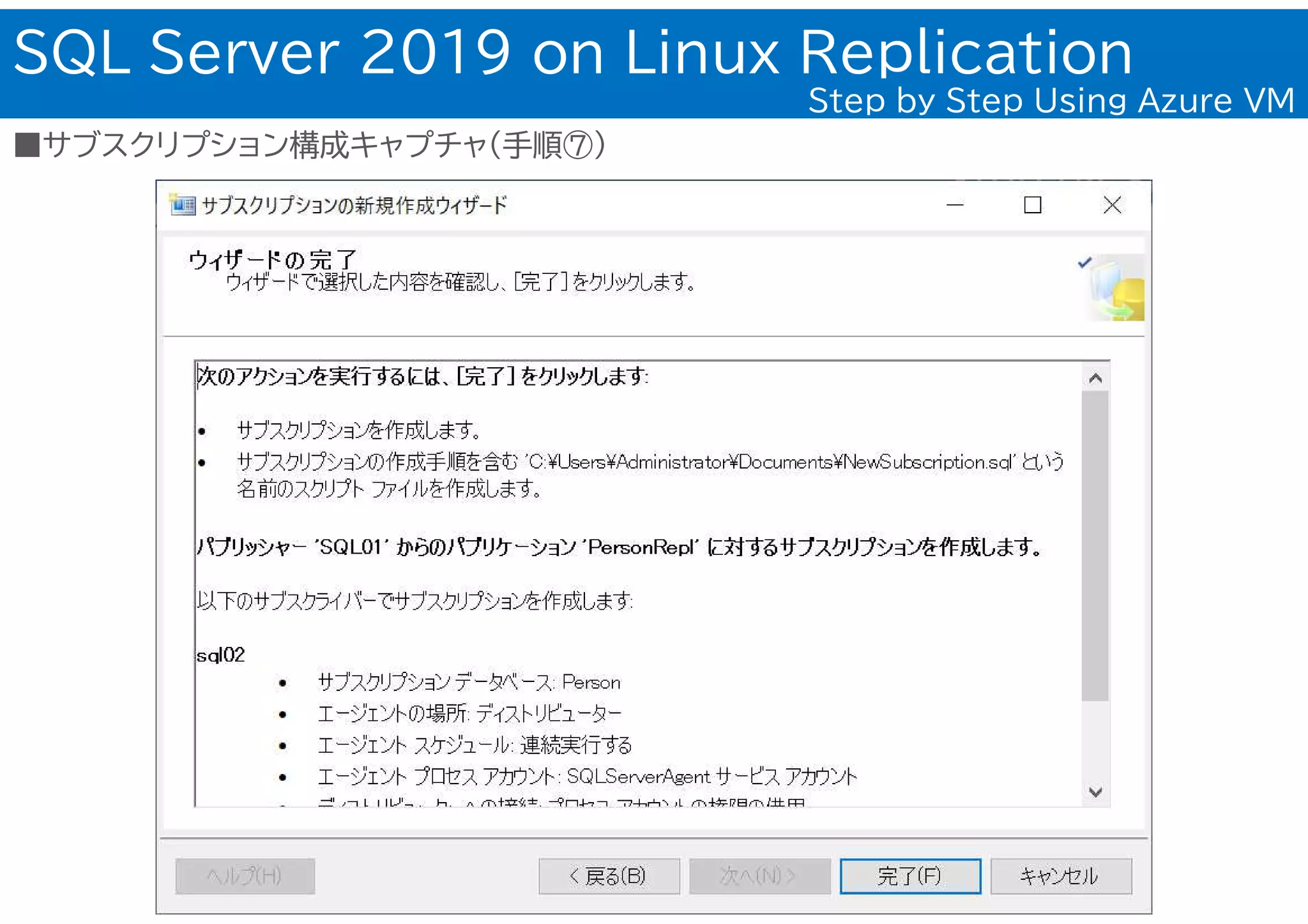Click the disabled 次へ(N) next button
The image size is (1308, 924).
759,875
